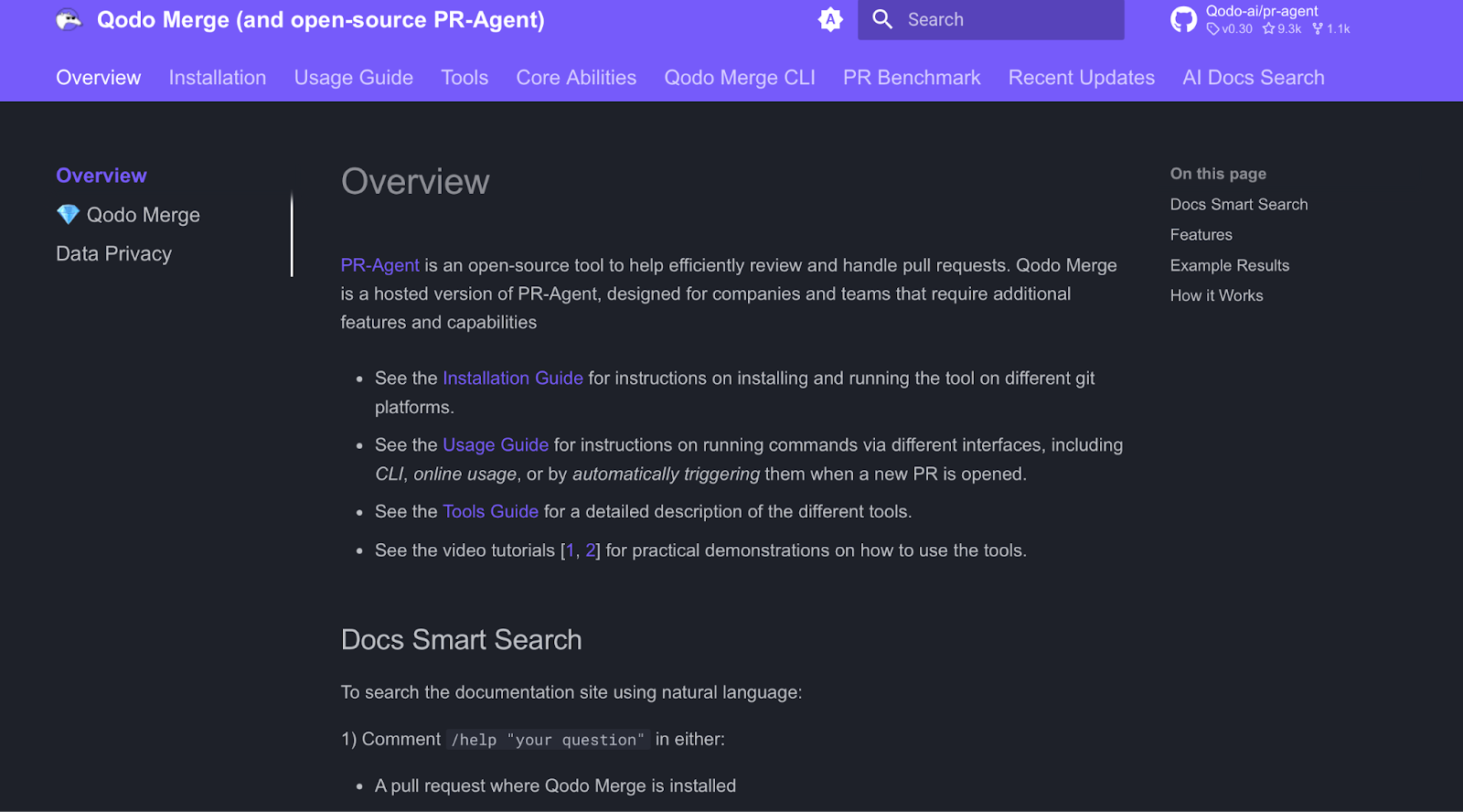Image resolution: width=1463 pixels, height=812 pixels.
Task: Click the Docs Smart Search heading
Action: point(462,639)
